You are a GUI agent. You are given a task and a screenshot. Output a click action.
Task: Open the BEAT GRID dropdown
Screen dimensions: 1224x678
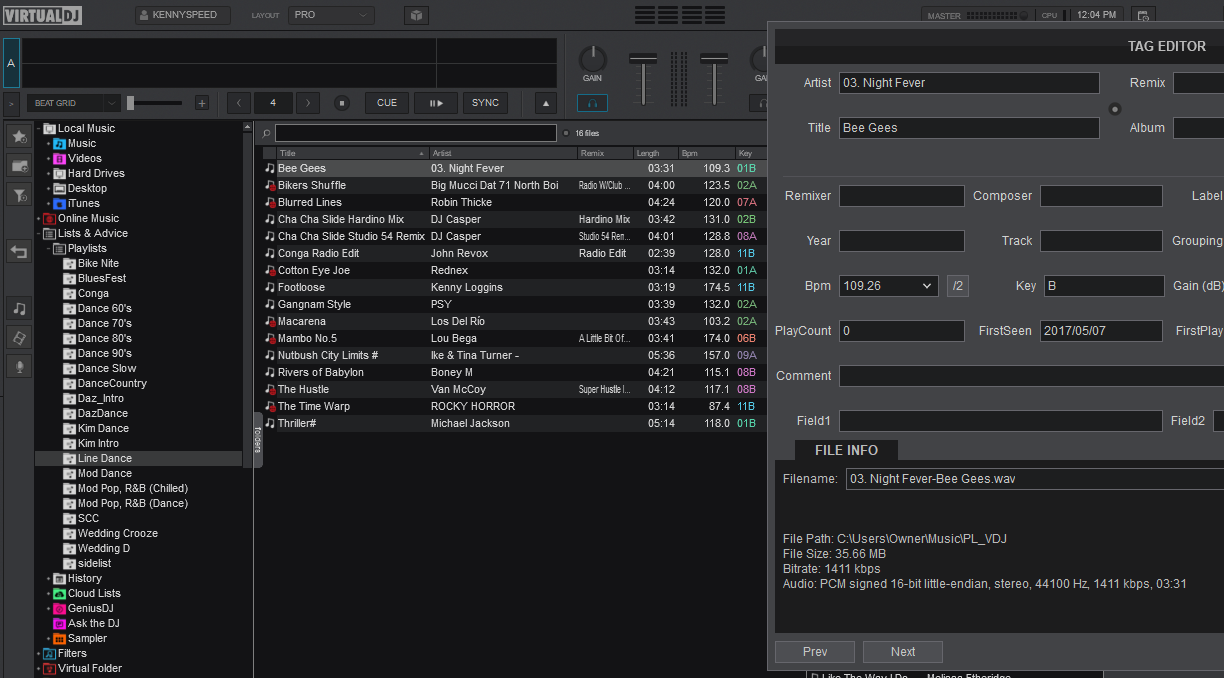tap(74, 103)
